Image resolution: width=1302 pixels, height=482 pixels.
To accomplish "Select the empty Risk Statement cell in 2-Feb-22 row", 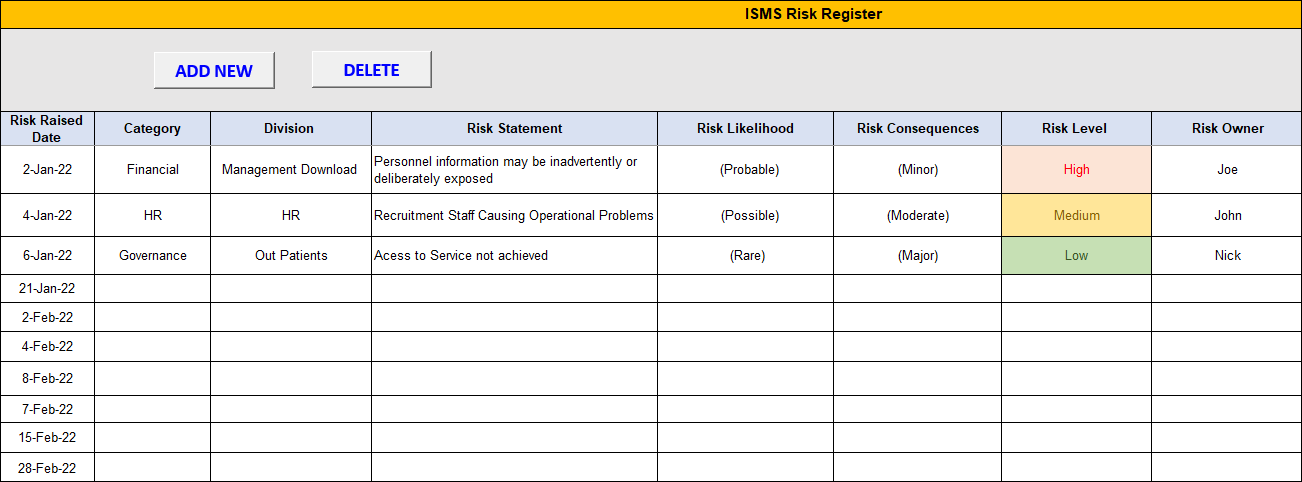I will pos(514,317).
